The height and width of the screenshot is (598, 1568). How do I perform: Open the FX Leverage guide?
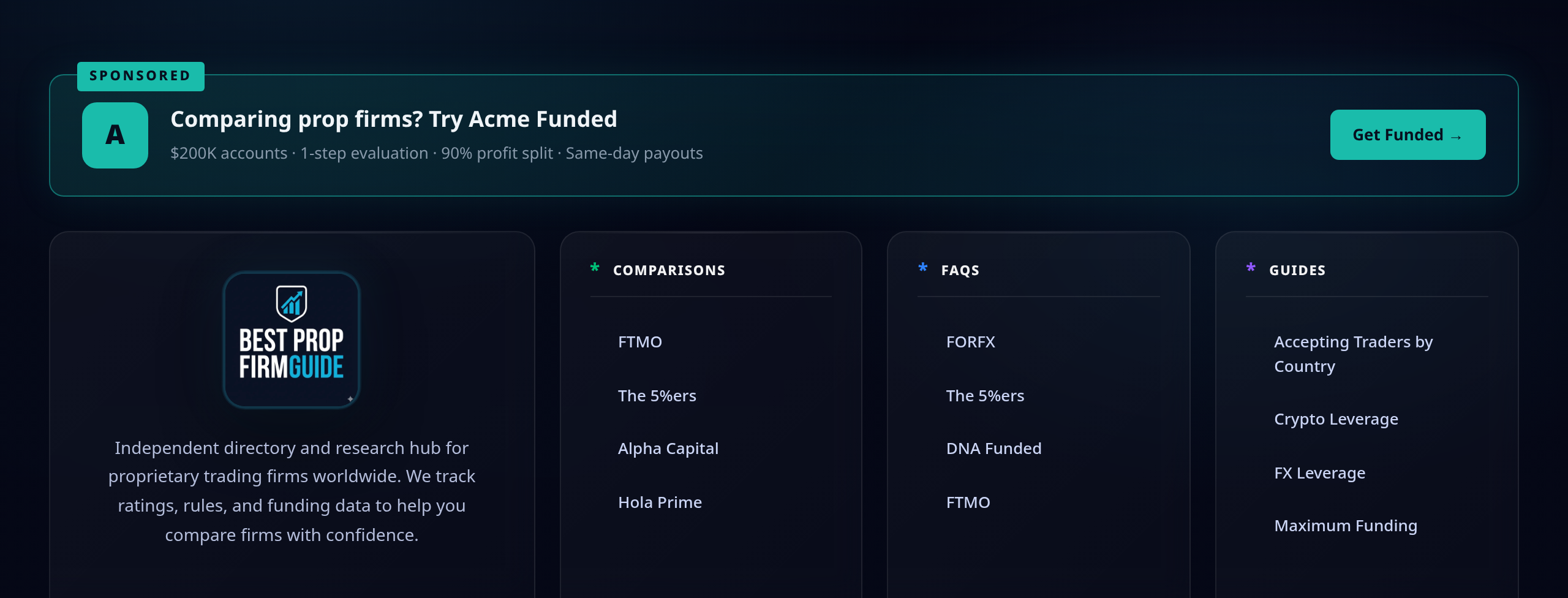(1319, 473)
